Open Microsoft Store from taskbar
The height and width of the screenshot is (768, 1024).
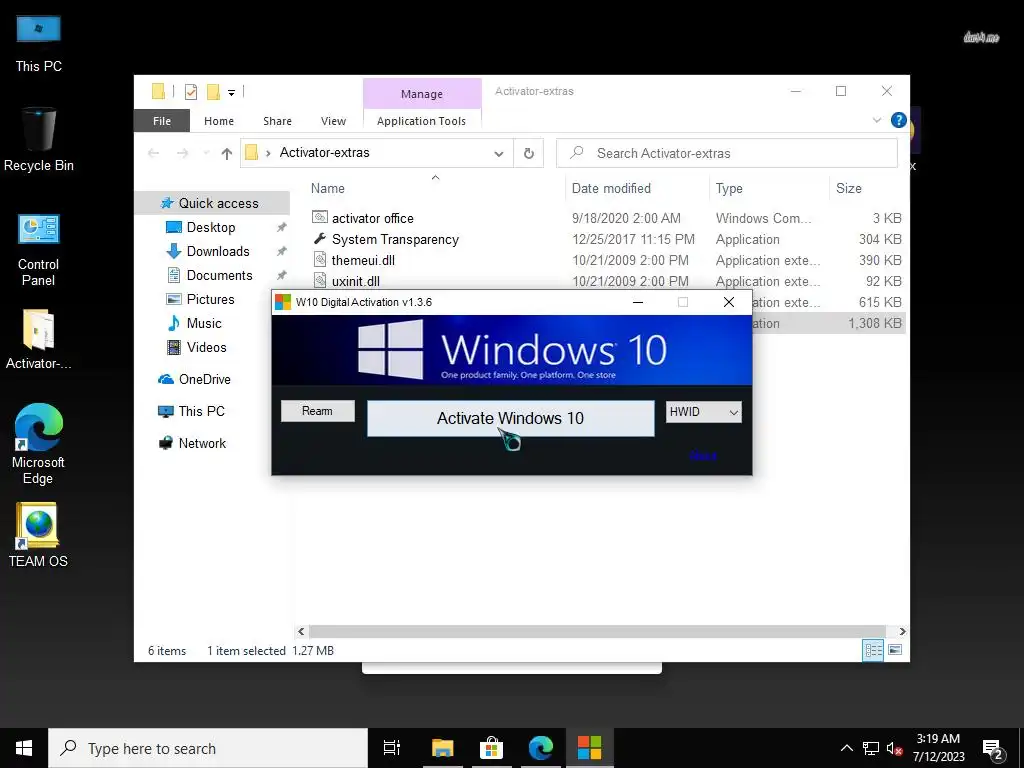click(x=491, y=748)
